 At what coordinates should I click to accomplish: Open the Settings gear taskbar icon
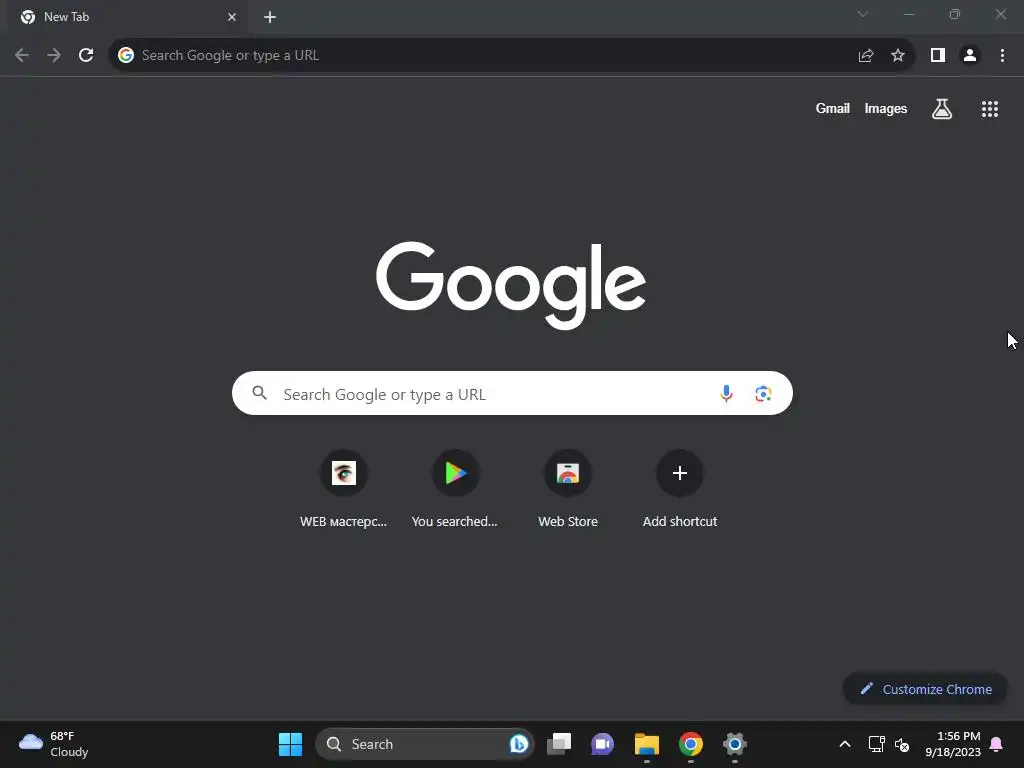tap(735, 744)
